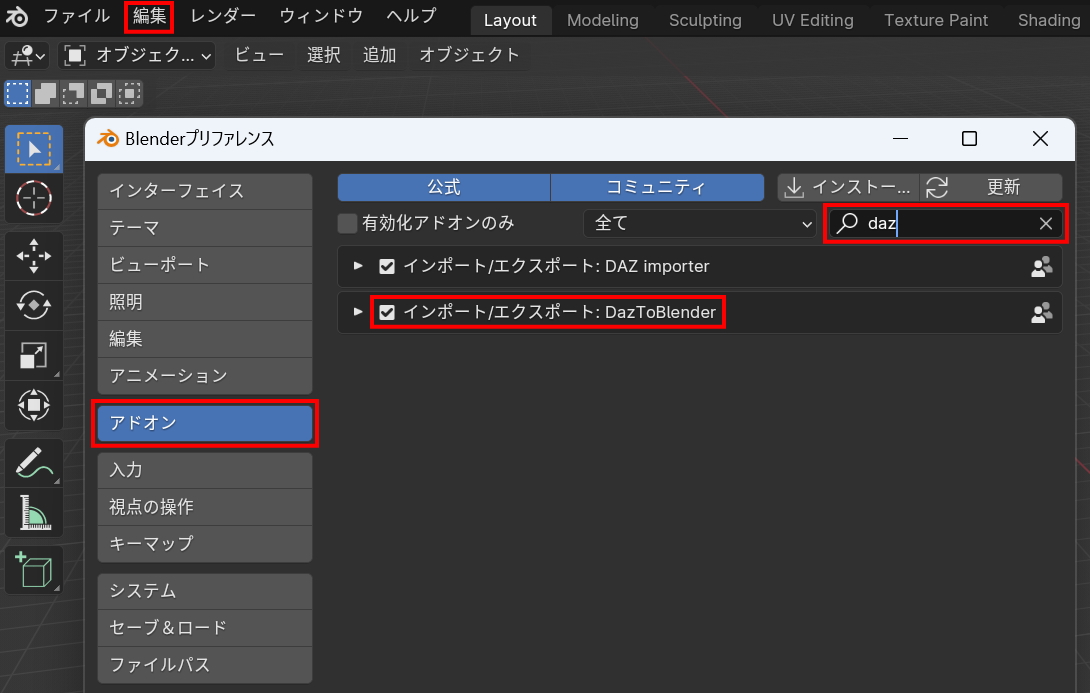Clear the daz search text with X

coord(1046,223)
